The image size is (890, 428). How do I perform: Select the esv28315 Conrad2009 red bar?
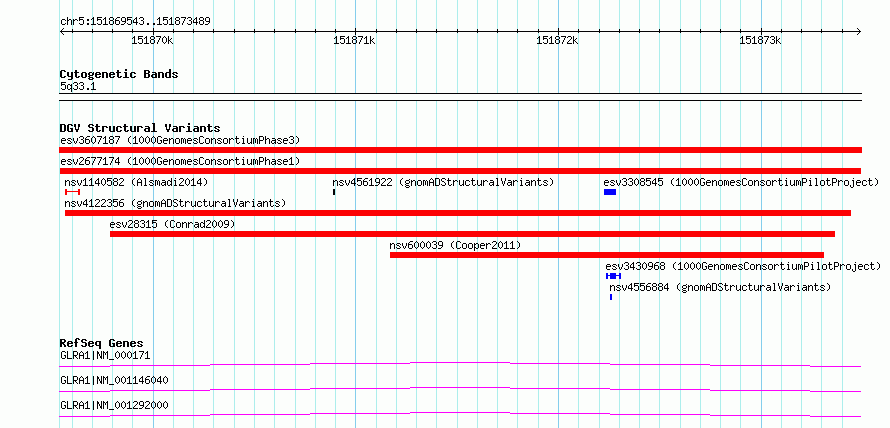[x=472, y=234]
